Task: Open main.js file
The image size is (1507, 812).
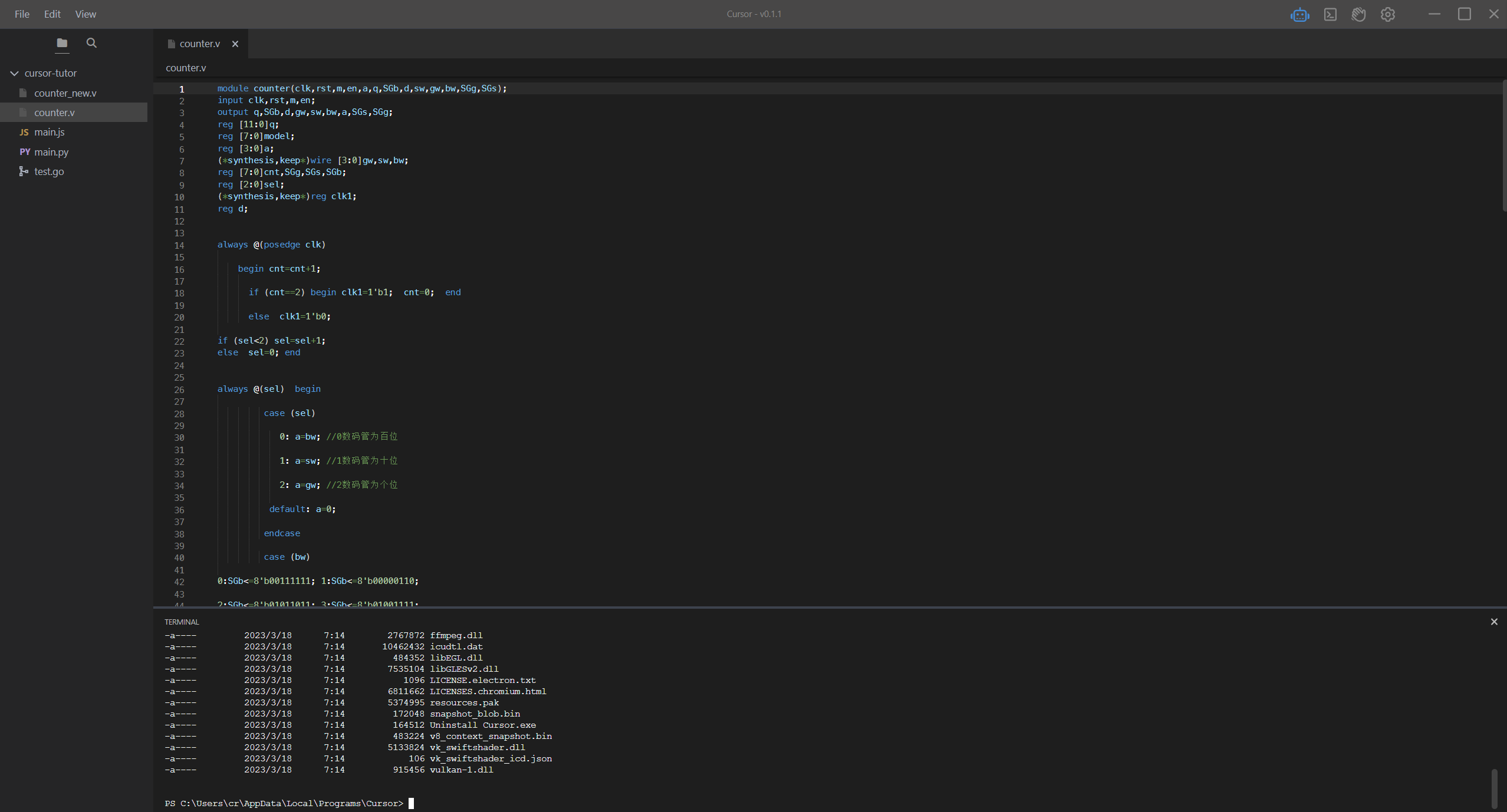Action: pos(50,132)
